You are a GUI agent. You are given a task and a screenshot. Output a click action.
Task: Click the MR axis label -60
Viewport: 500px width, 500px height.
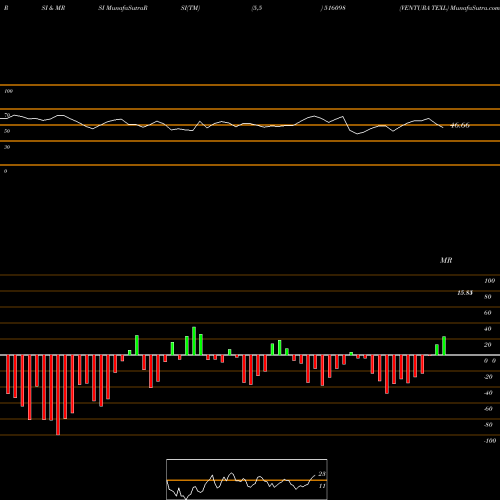(x=488, y=409)
